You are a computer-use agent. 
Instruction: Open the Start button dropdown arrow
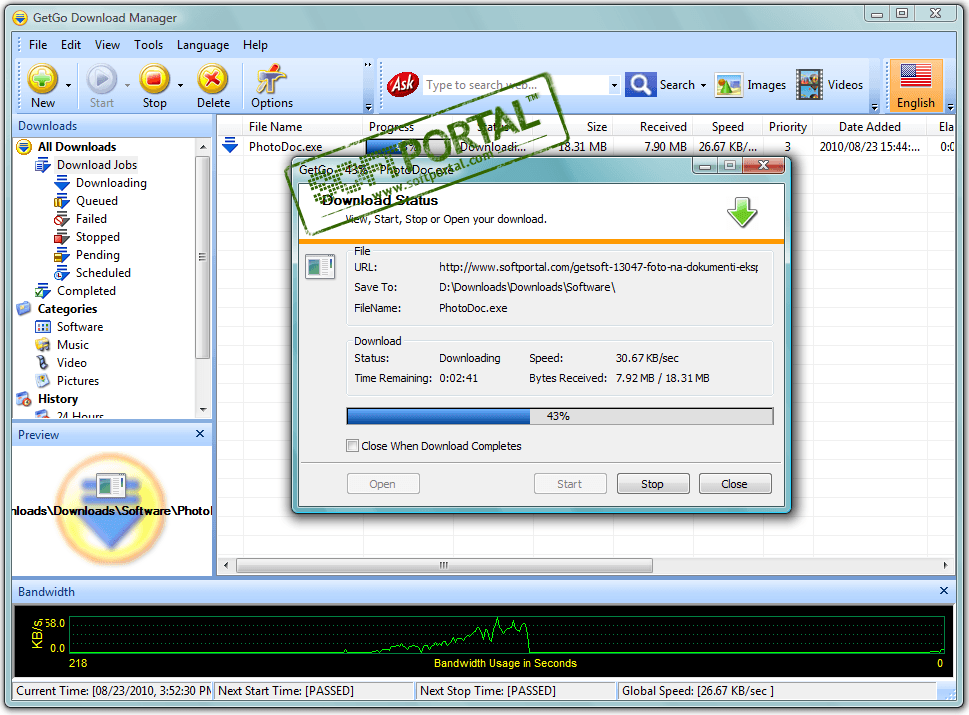127,85
